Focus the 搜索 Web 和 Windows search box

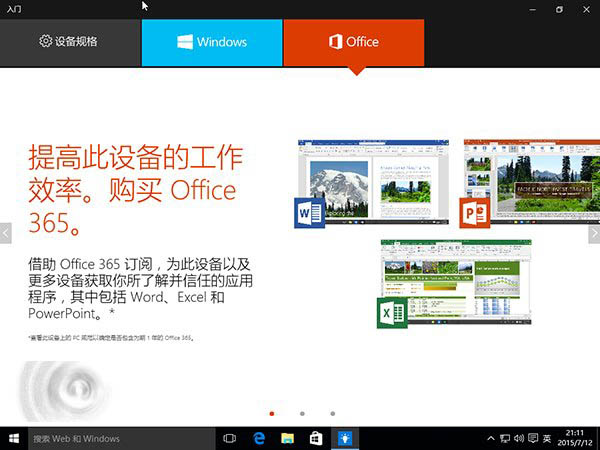pos(122,439)
